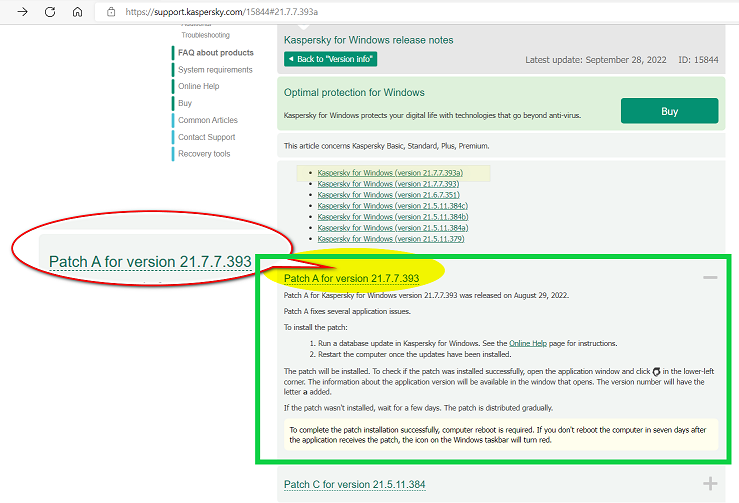This screenshot has height=503, width=739.
Task: Go to the browser home icon
Action: (x=77, y=12)
